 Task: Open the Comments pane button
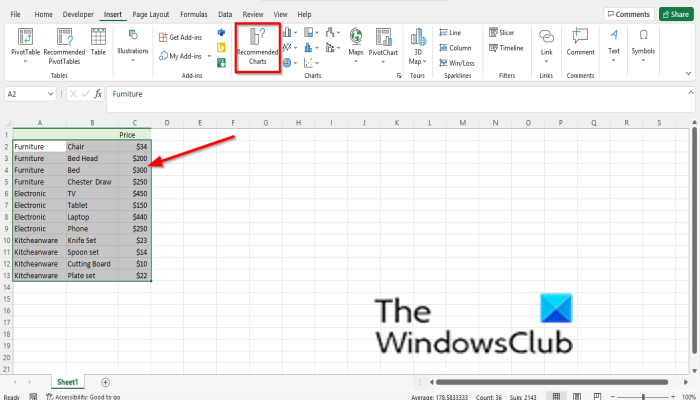629,14
